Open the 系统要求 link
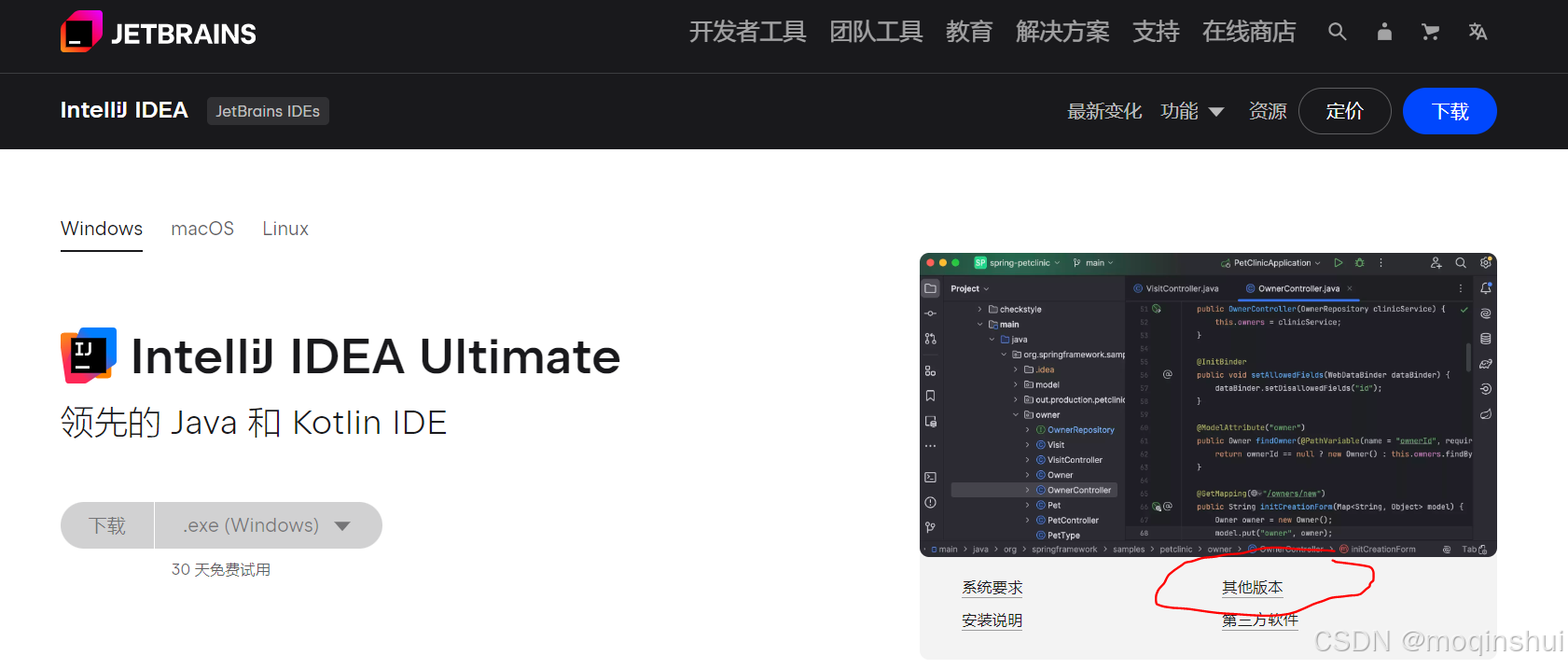Viewport: 1568px width, 669px height. [x=992, y=588]
